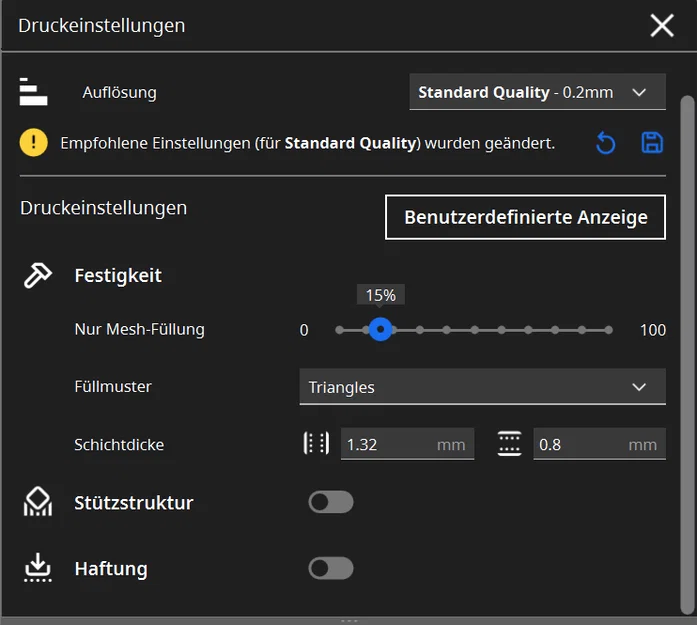Click the Festigkeit hammer icon

click(37, 275)
